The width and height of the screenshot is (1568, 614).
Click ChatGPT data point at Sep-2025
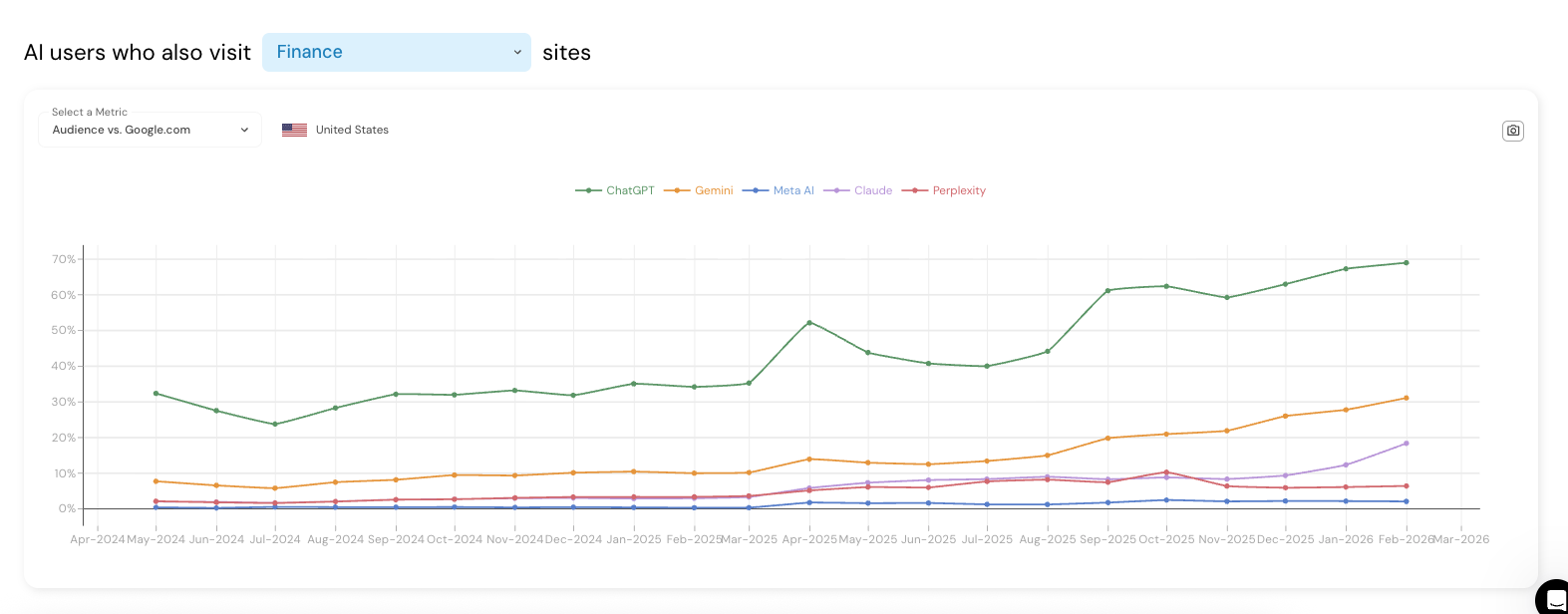click(x=1107, y=290)
